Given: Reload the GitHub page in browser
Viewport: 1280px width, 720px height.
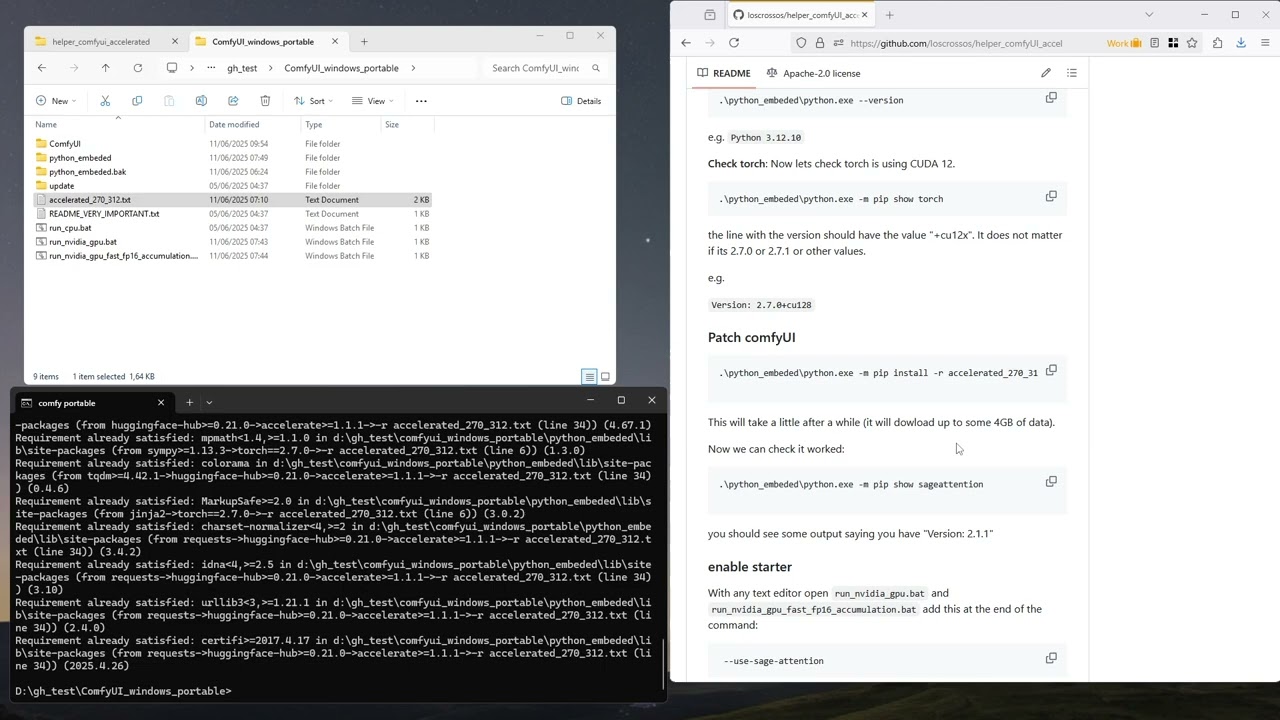Looking at the screenshot, I should click(734, 43).
